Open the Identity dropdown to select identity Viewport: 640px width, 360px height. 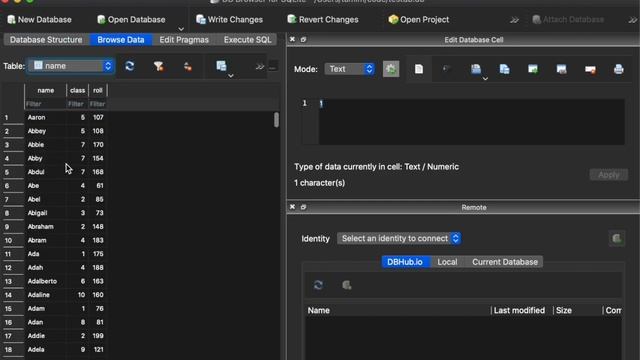399,238
